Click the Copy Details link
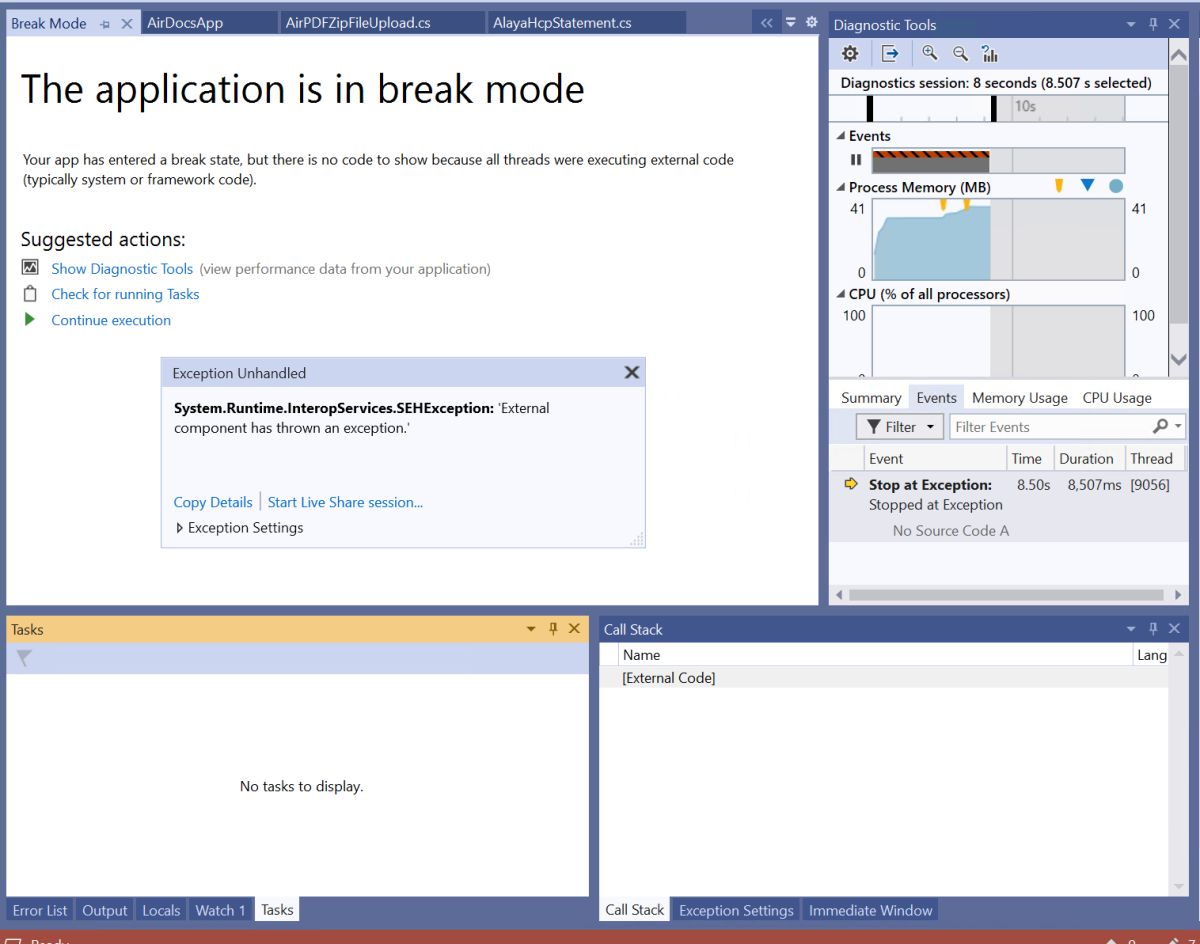This screenshot has height=944, width=1200. [213, 502]
